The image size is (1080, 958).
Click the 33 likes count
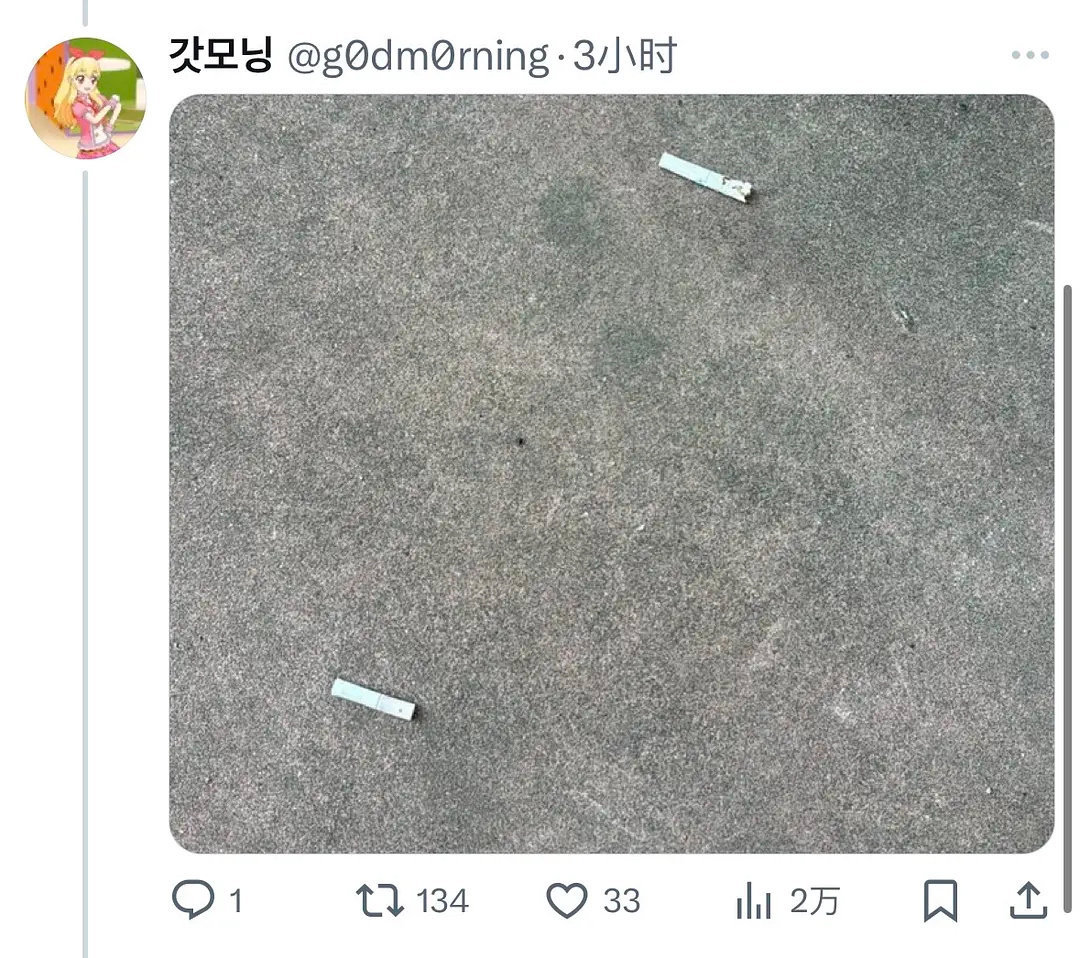(x=622, y=901)
